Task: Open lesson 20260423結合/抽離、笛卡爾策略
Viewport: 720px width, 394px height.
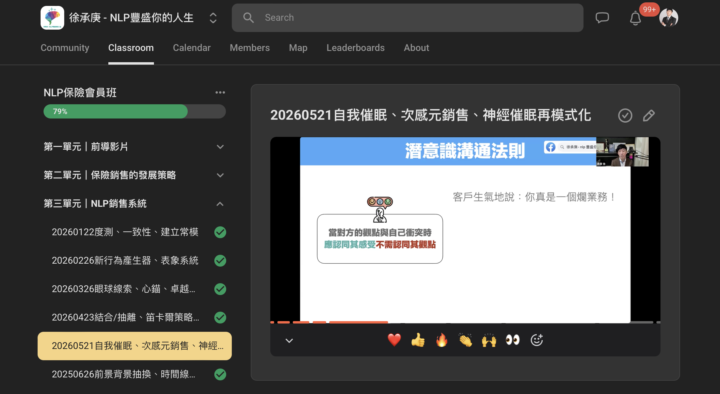Action: click(x=125, y=317)
